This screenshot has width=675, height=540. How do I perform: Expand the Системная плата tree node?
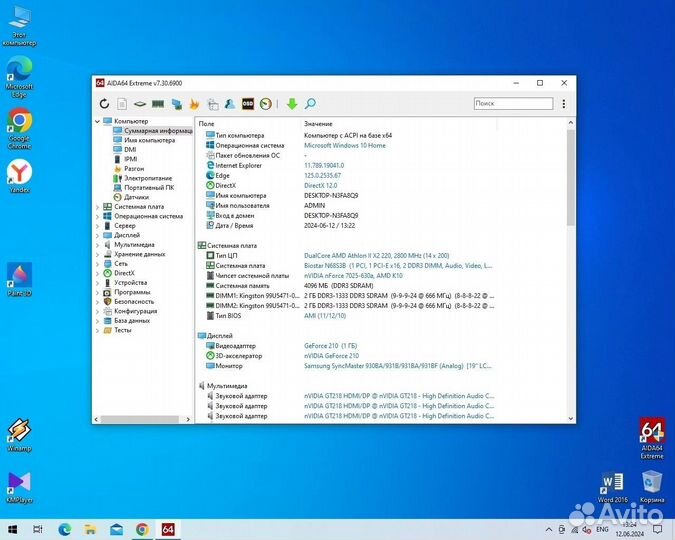[98, 207]
